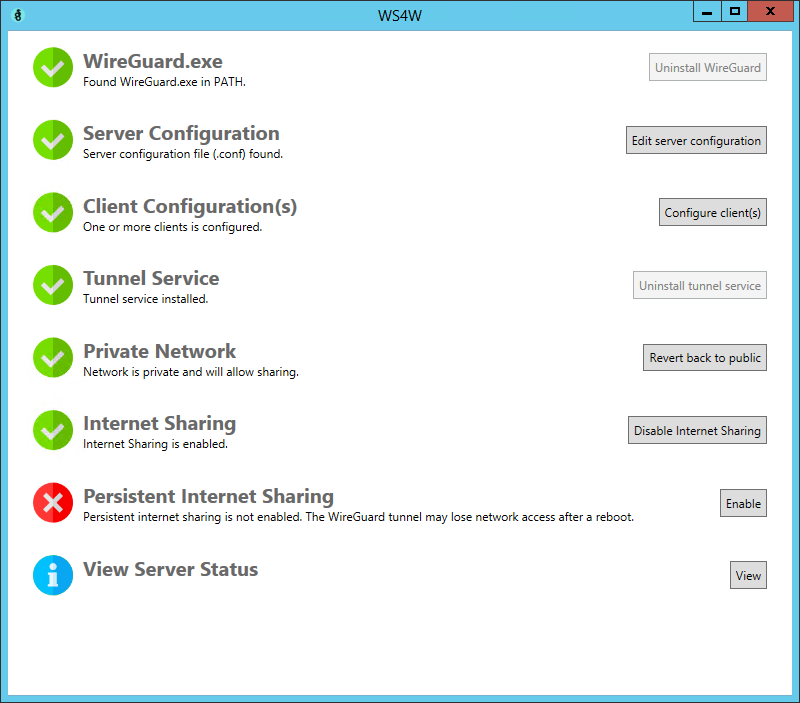Viewport: 800px width, 703px height.
Task: Click the Tunnel Service heading
Action: click(x=151, y=279)
